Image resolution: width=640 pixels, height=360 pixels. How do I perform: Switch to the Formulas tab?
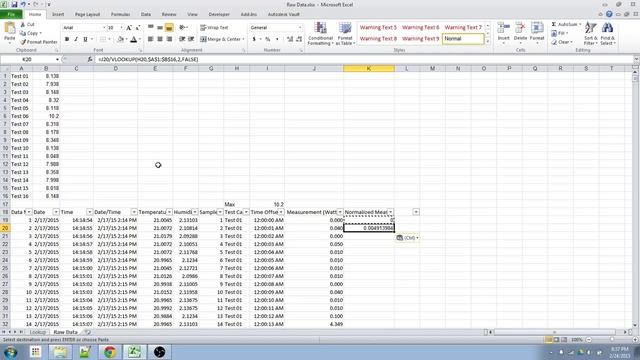120,14
